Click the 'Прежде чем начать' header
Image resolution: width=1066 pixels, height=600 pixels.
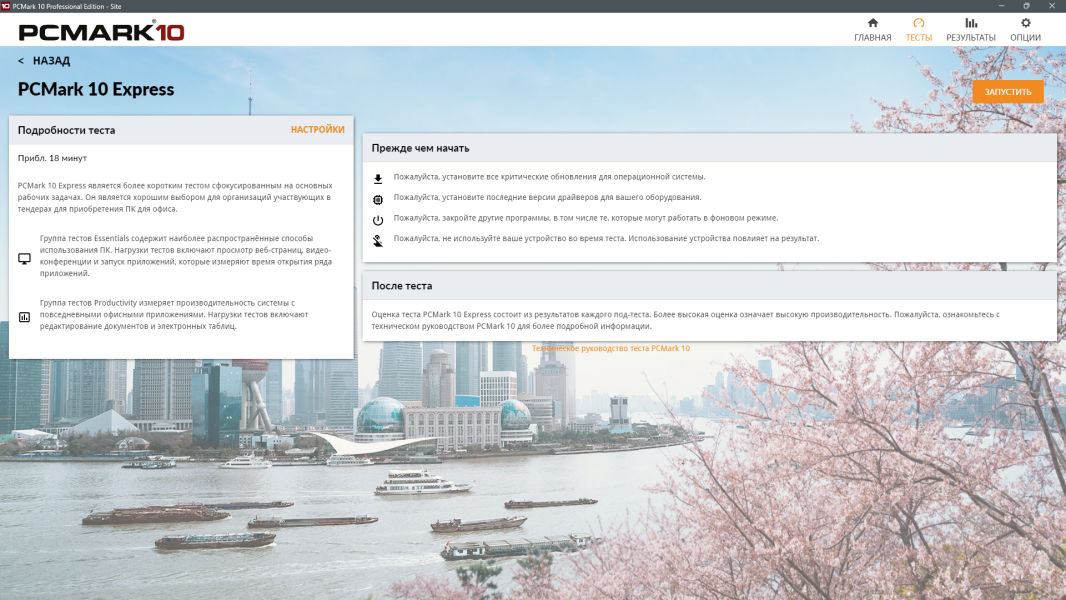coord(420,148)
